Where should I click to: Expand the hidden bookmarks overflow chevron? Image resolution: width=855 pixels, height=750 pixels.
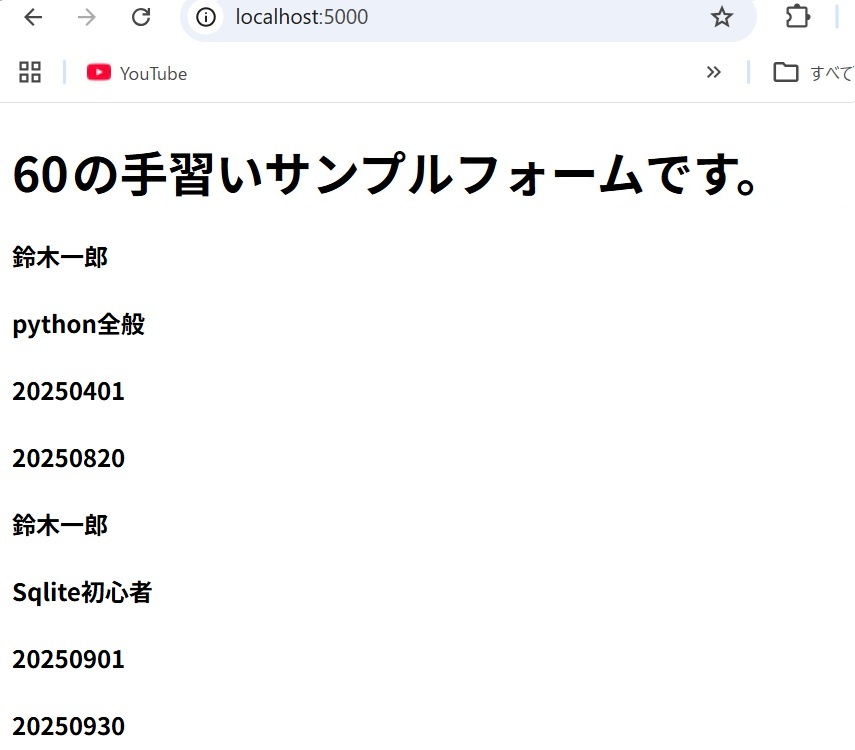[713, 72]
